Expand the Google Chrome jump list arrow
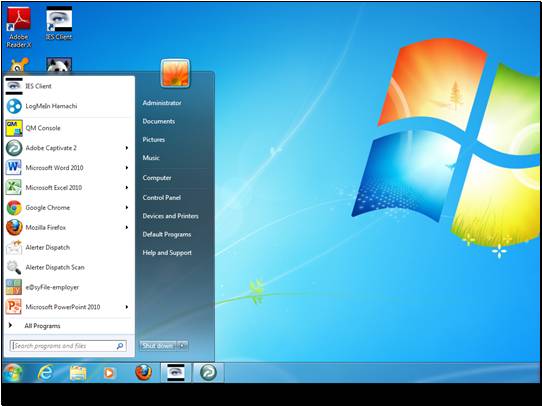Screen dimensions: 542x406 [127, 208]
